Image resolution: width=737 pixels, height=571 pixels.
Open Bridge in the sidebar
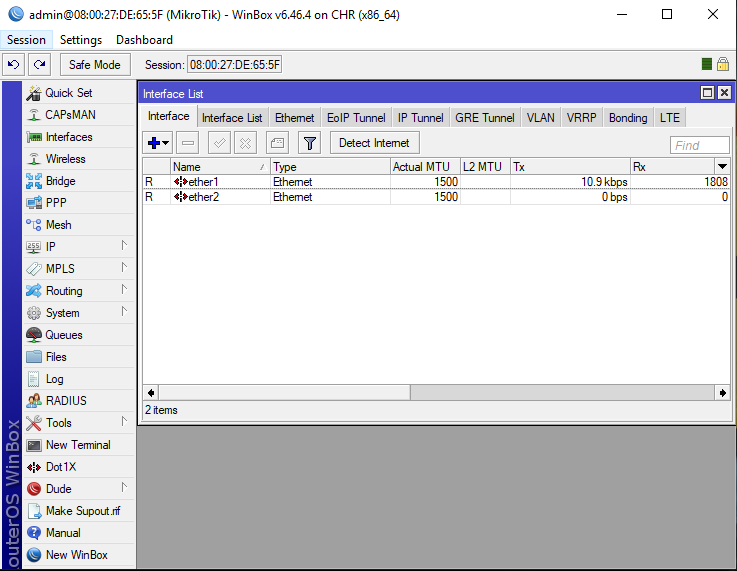[79, 181]
